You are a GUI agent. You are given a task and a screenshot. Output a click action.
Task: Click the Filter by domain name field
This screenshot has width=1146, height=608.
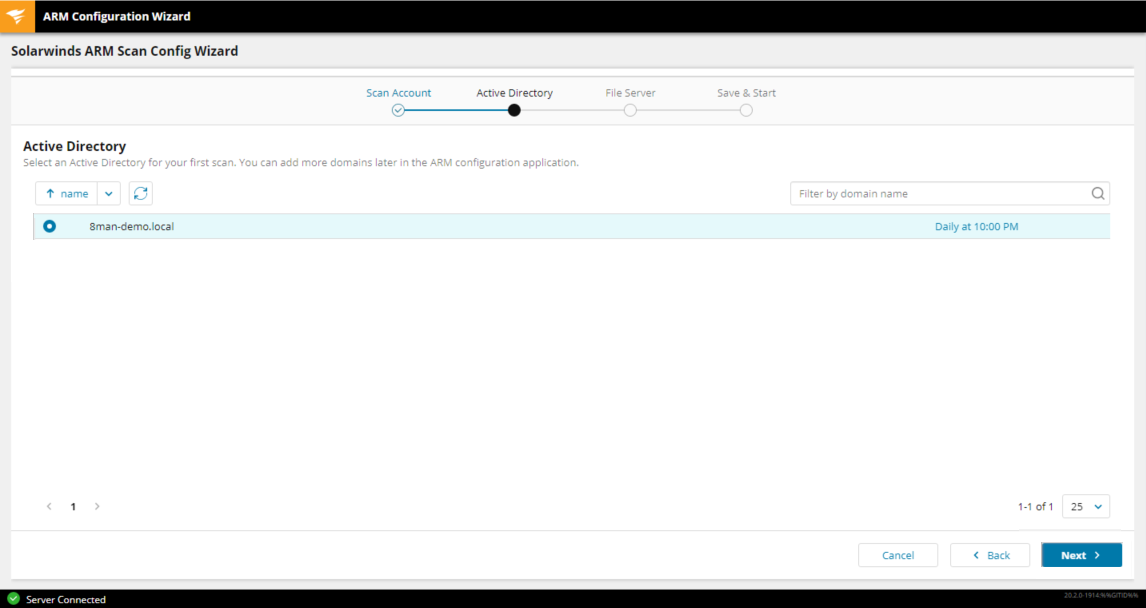[x=938, y=194]
